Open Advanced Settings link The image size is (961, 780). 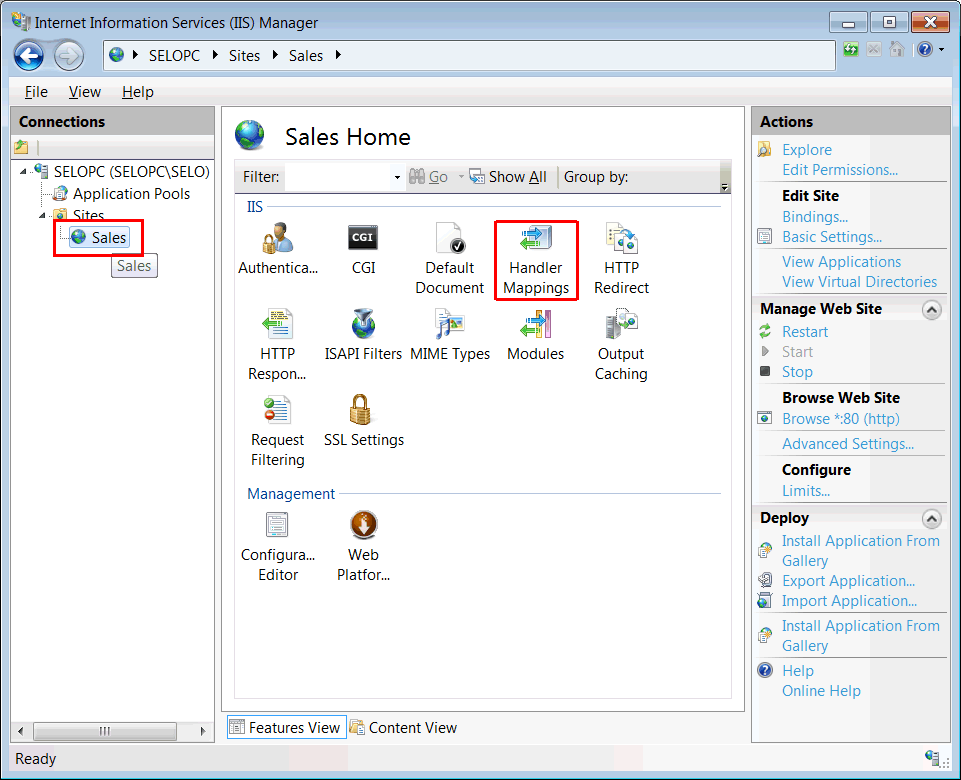[848, 444]
